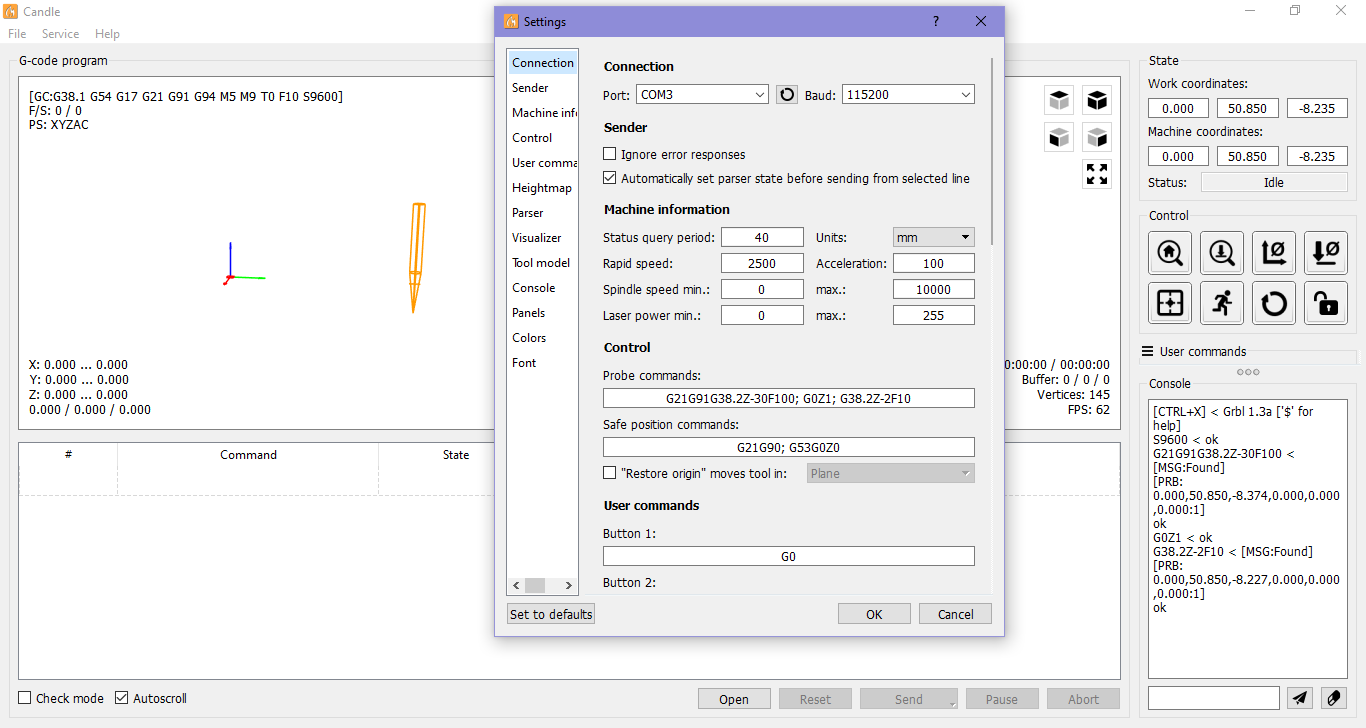Fit the toolpath to view with arrows icon

click(x=1097, y=174)
